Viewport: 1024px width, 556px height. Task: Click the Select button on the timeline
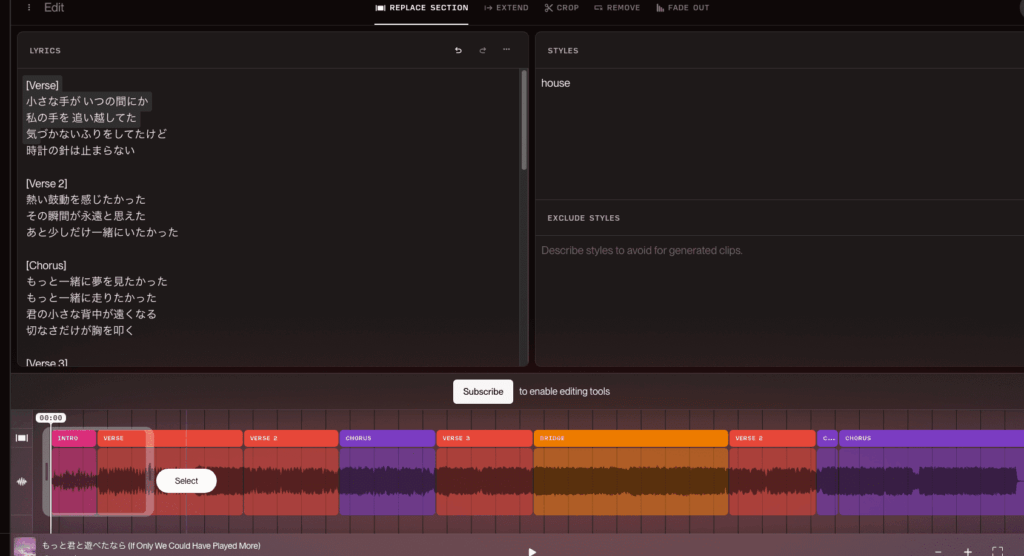coord(186,481)
